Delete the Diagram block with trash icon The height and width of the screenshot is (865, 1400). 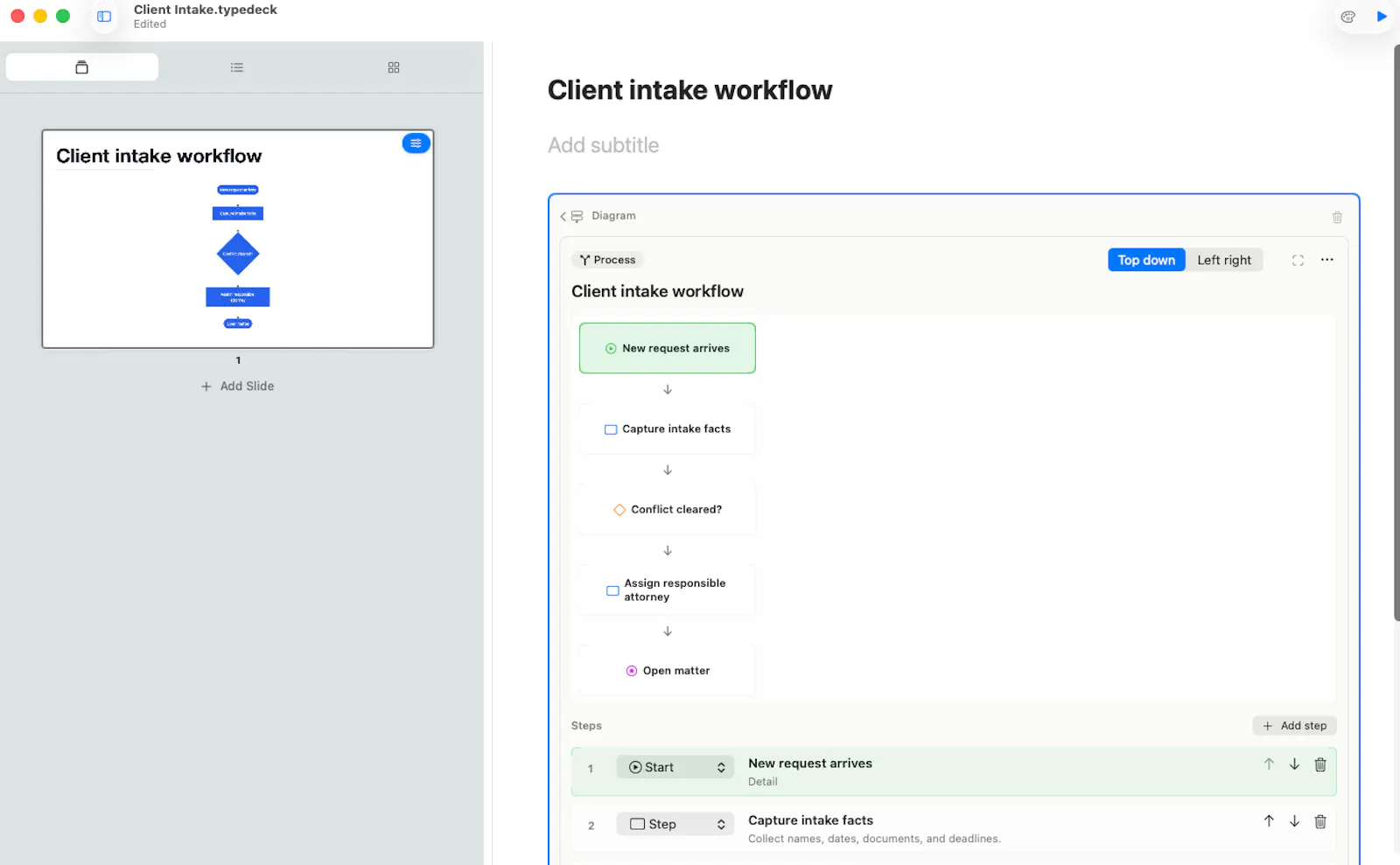click(x=1337, y=217)
